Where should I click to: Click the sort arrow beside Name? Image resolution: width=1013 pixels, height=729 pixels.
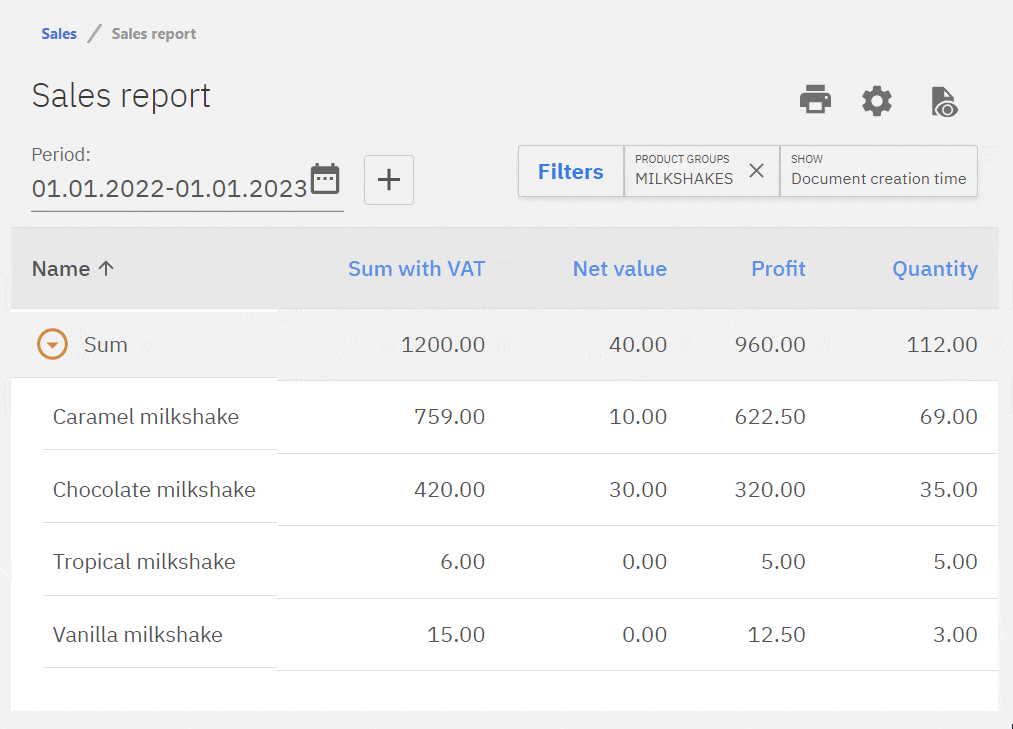(x=105, y=269)
